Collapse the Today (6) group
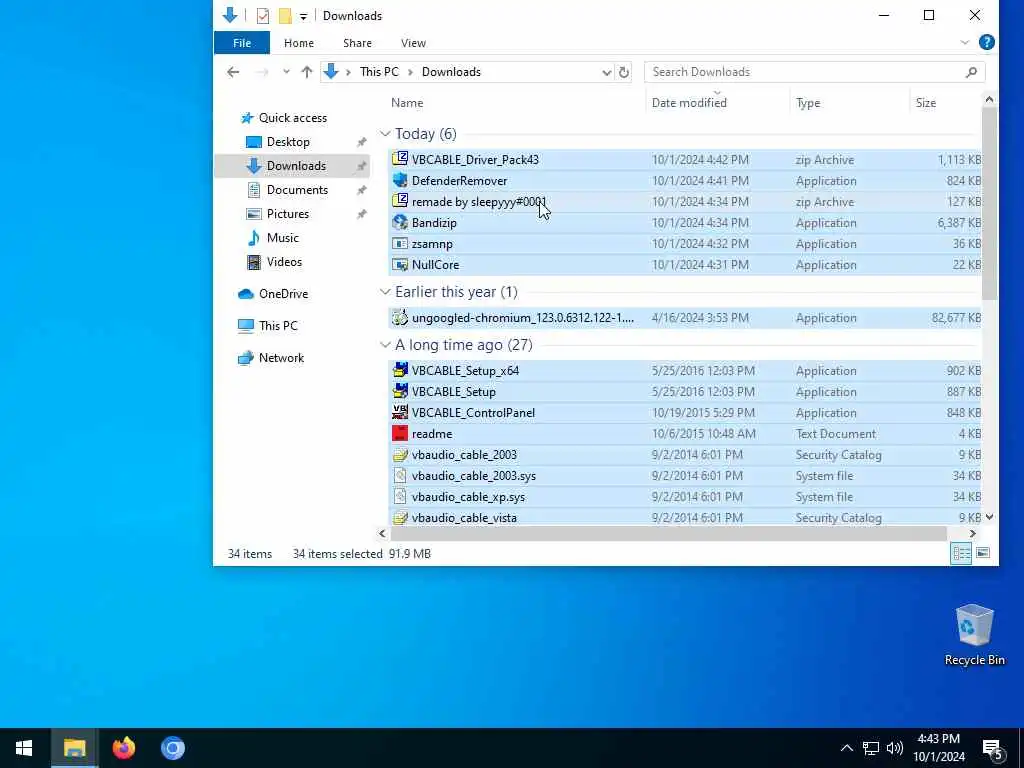The height and width of the screenshot is (768, 1024). pos(385,134)
